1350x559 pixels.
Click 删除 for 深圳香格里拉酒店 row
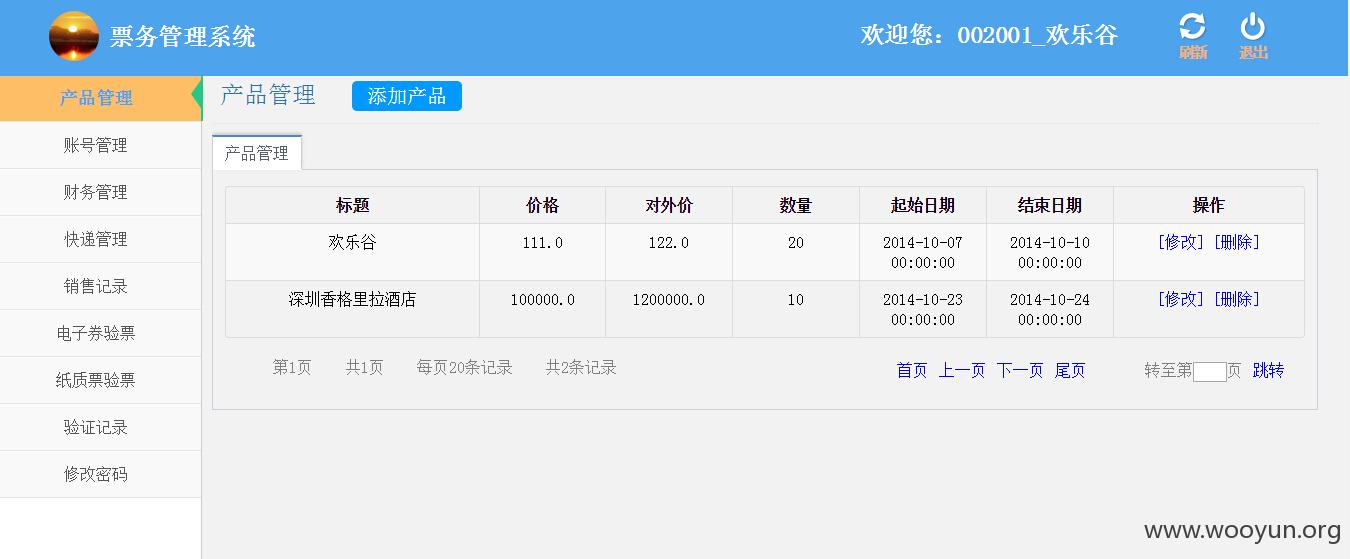click(1237, 299)
